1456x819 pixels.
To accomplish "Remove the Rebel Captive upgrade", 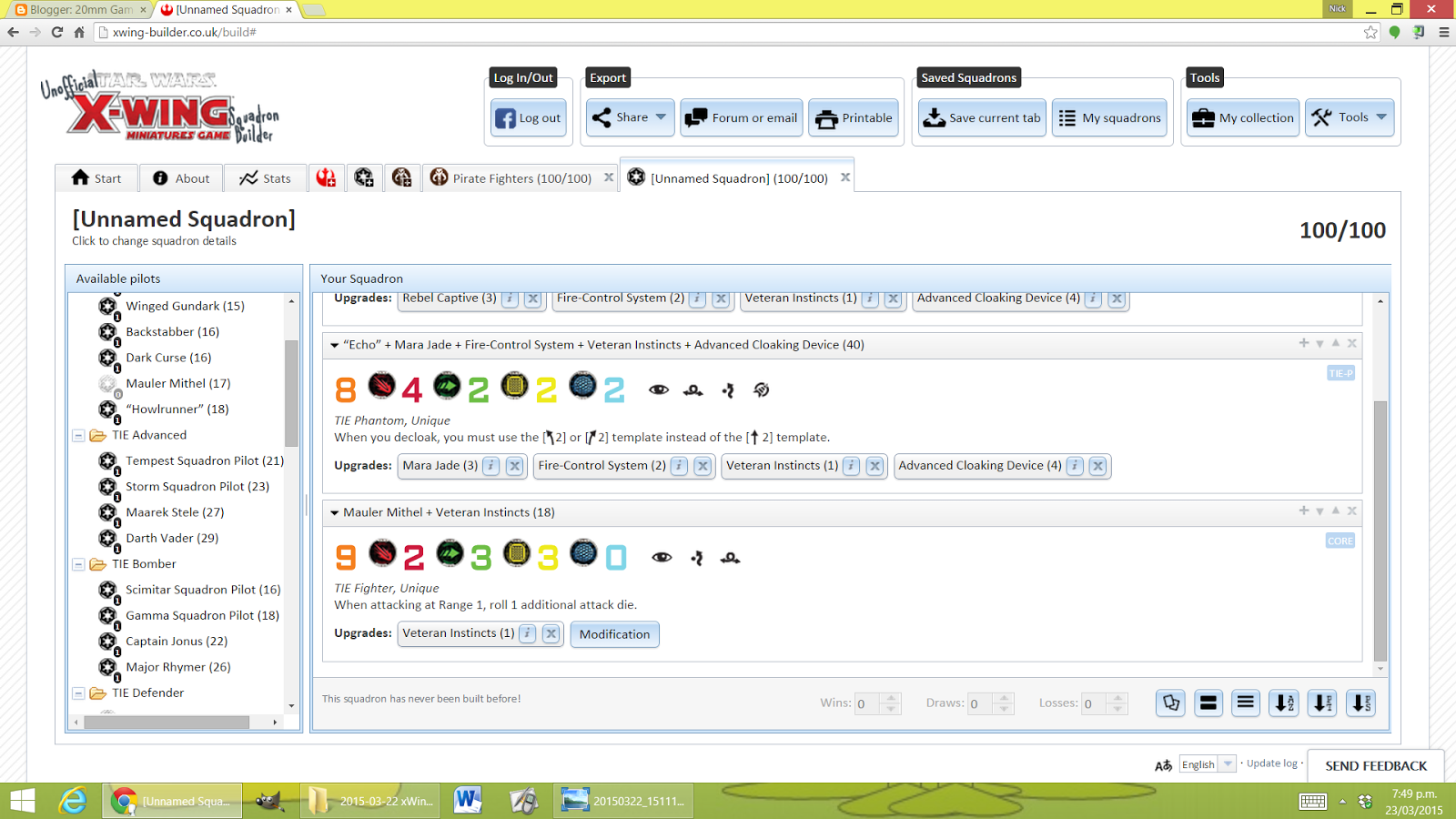I will [533, 298].
